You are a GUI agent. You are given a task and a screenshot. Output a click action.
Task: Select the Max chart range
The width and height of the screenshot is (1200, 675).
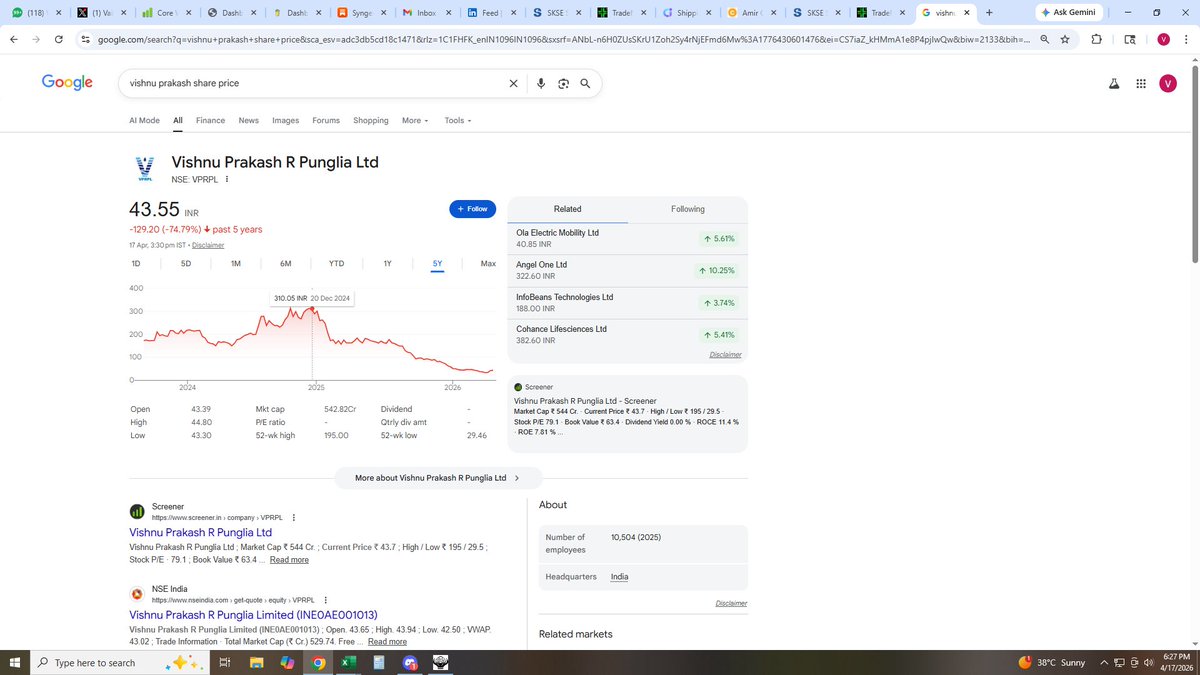click(x=488, y=263)
